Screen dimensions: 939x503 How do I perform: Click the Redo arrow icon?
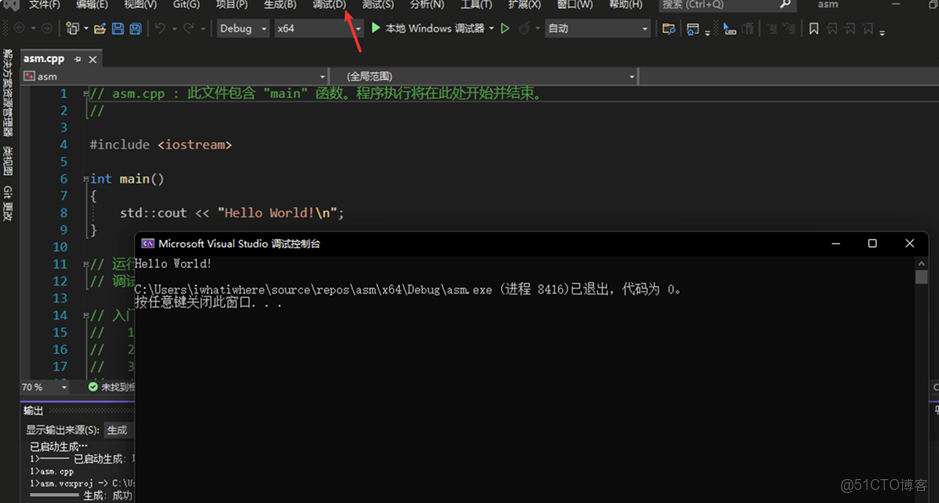tap(188, 28)
